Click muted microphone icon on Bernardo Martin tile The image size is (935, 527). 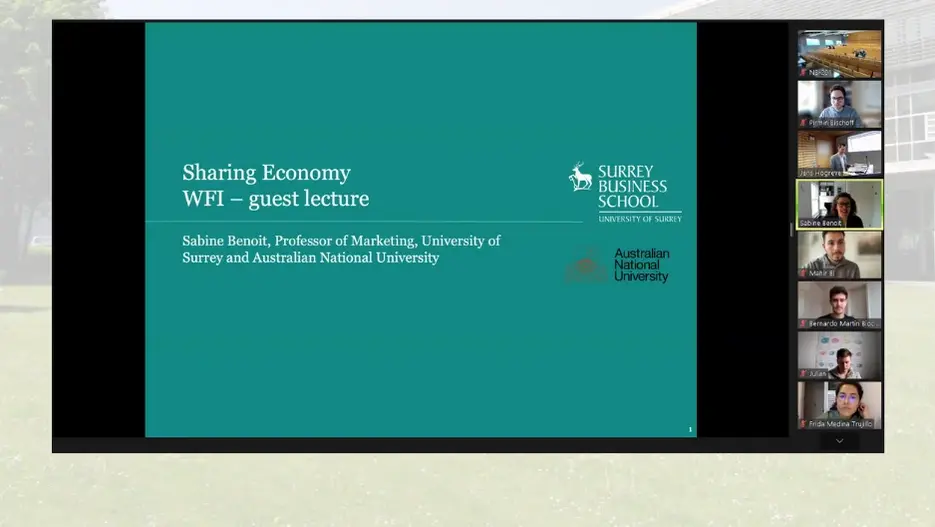click(x=803, y=324)
